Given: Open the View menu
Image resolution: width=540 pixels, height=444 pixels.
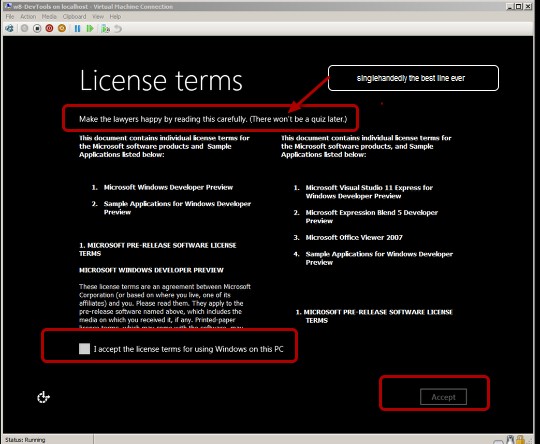Looking at the screenshot, I should (98, 17).
